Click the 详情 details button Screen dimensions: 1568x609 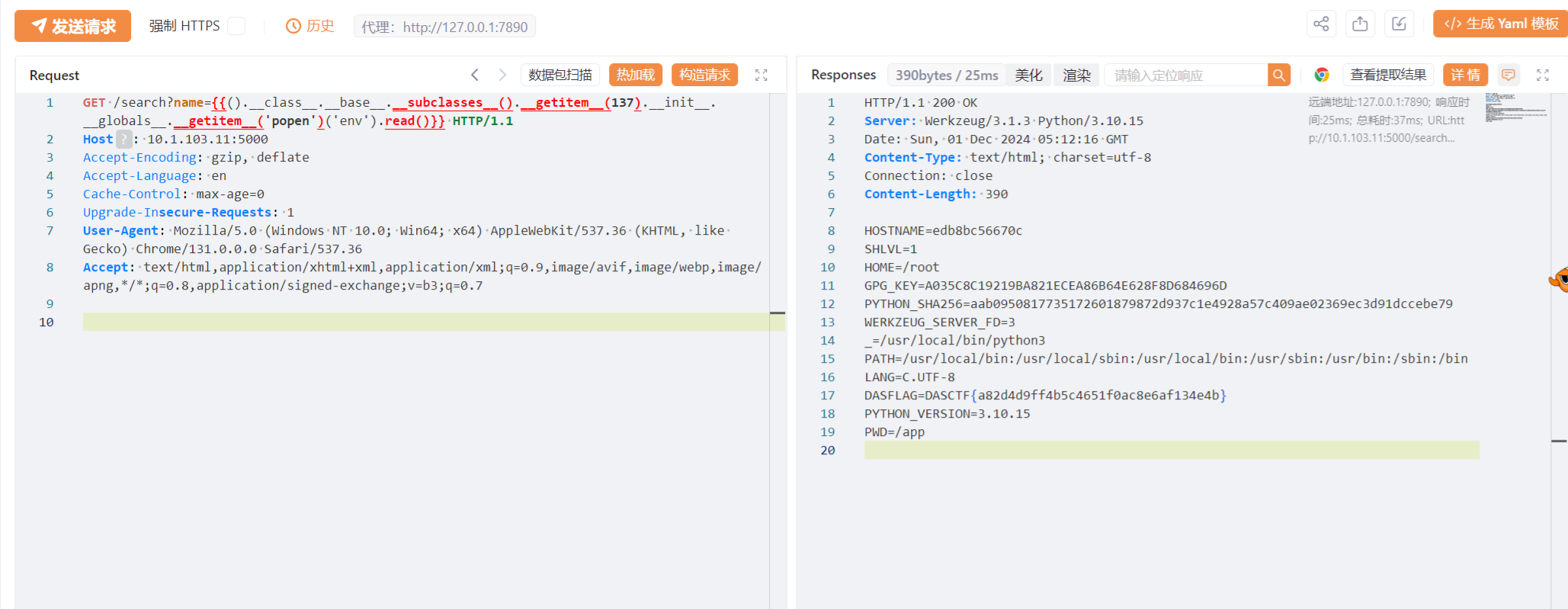(x=1465, y=75)
